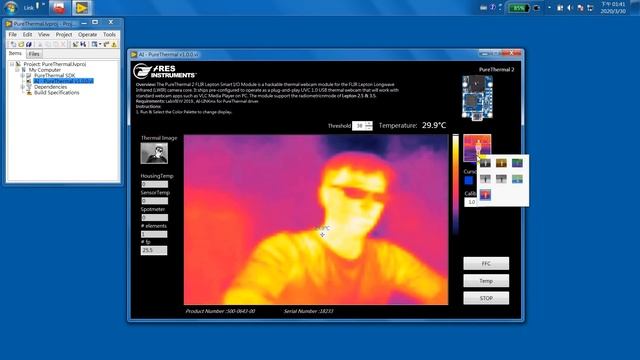Open the red taskbar application button
This screenshot has height=360, width=640.
[59, 7]
